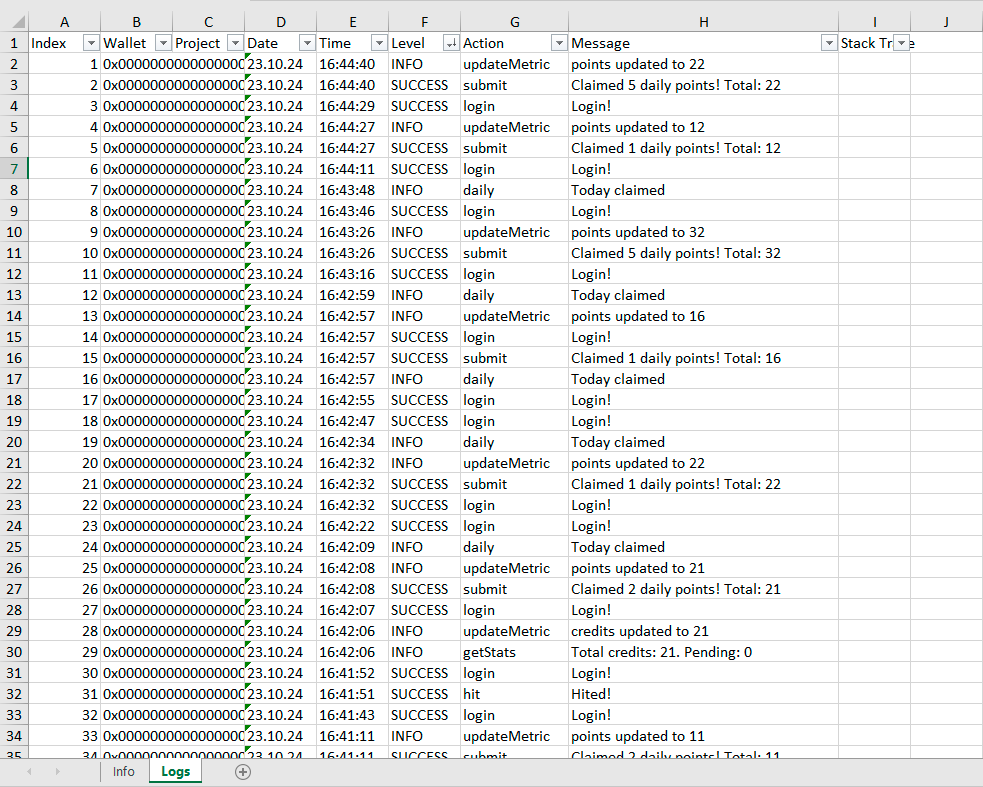983x787 pixels.
Task: Select column J header
Action: pos(946,23)
